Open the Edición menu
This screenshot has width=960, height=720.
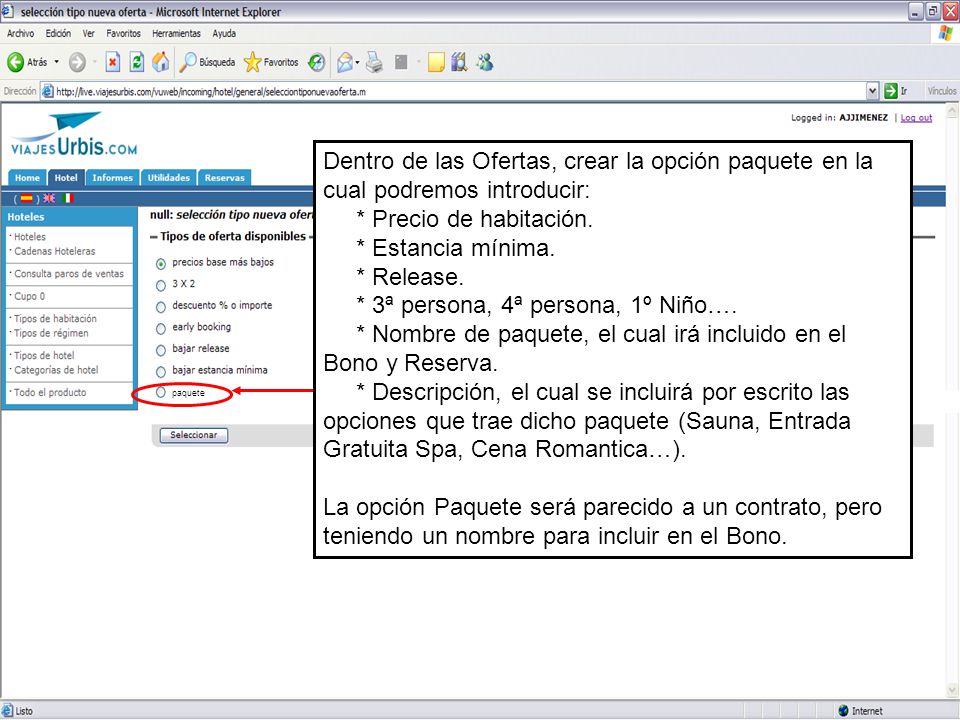tap(58, 34)
